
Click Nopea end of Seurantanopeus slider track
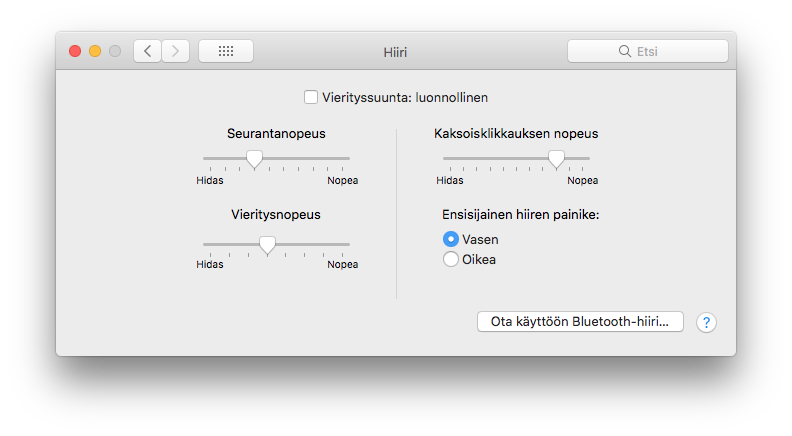348,158
